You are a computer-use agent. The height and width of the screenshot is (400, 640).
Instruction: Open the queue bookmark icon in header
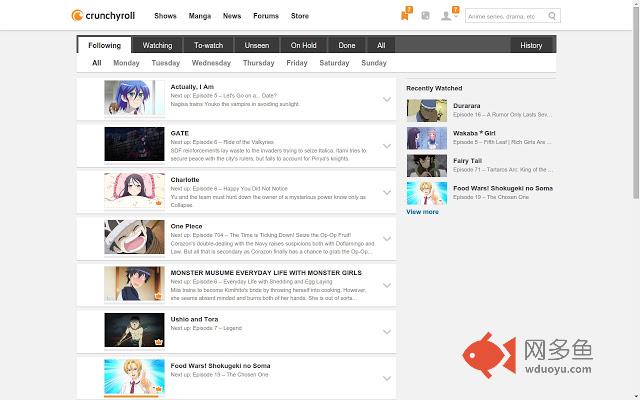pyautogui.click(x=404, y=16)
